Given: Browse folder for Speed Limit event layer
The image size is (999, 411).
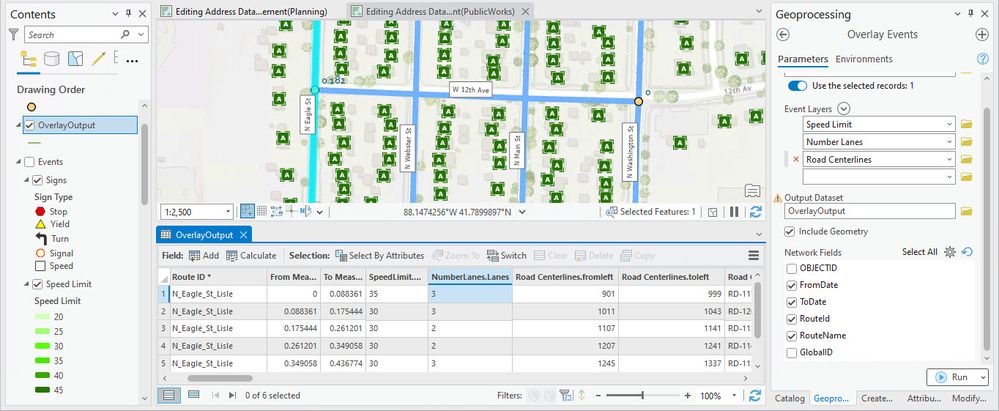Looking at the screenshot, I should pos(967,124).
